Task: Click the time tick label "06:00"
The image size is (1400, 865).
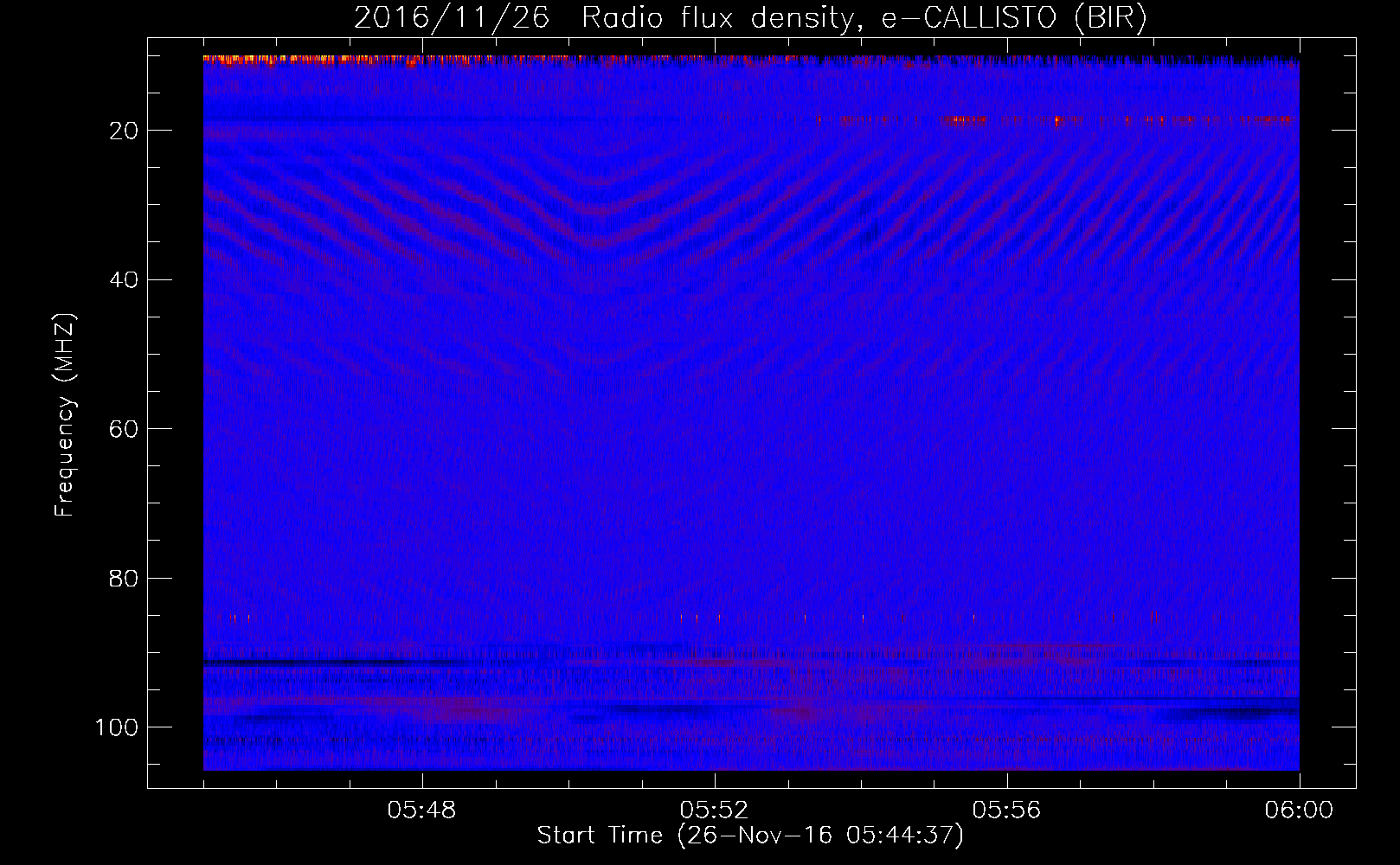Action: coord(1299,811)
